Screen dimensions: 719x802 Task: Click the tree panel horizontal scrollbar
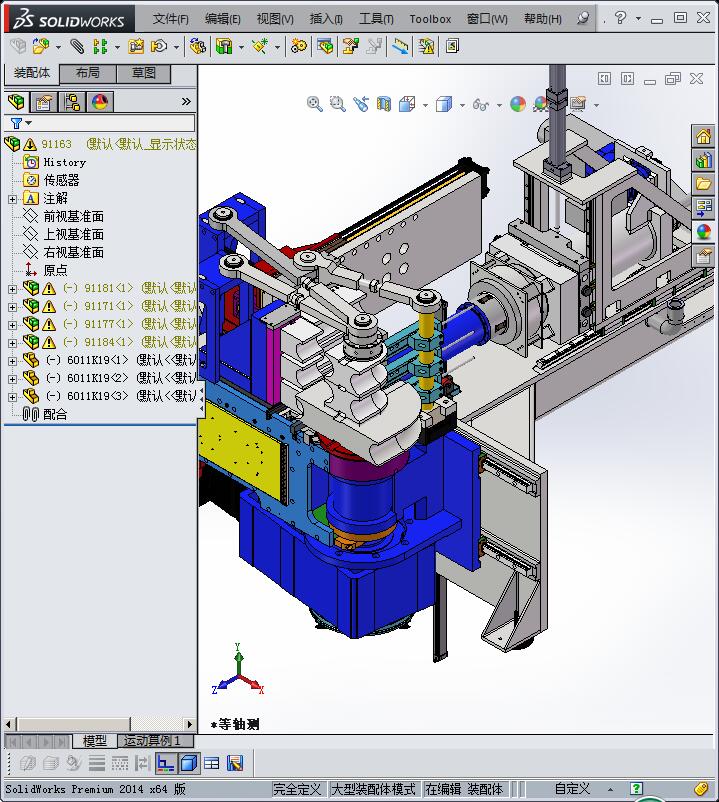[x=100, y=724]
